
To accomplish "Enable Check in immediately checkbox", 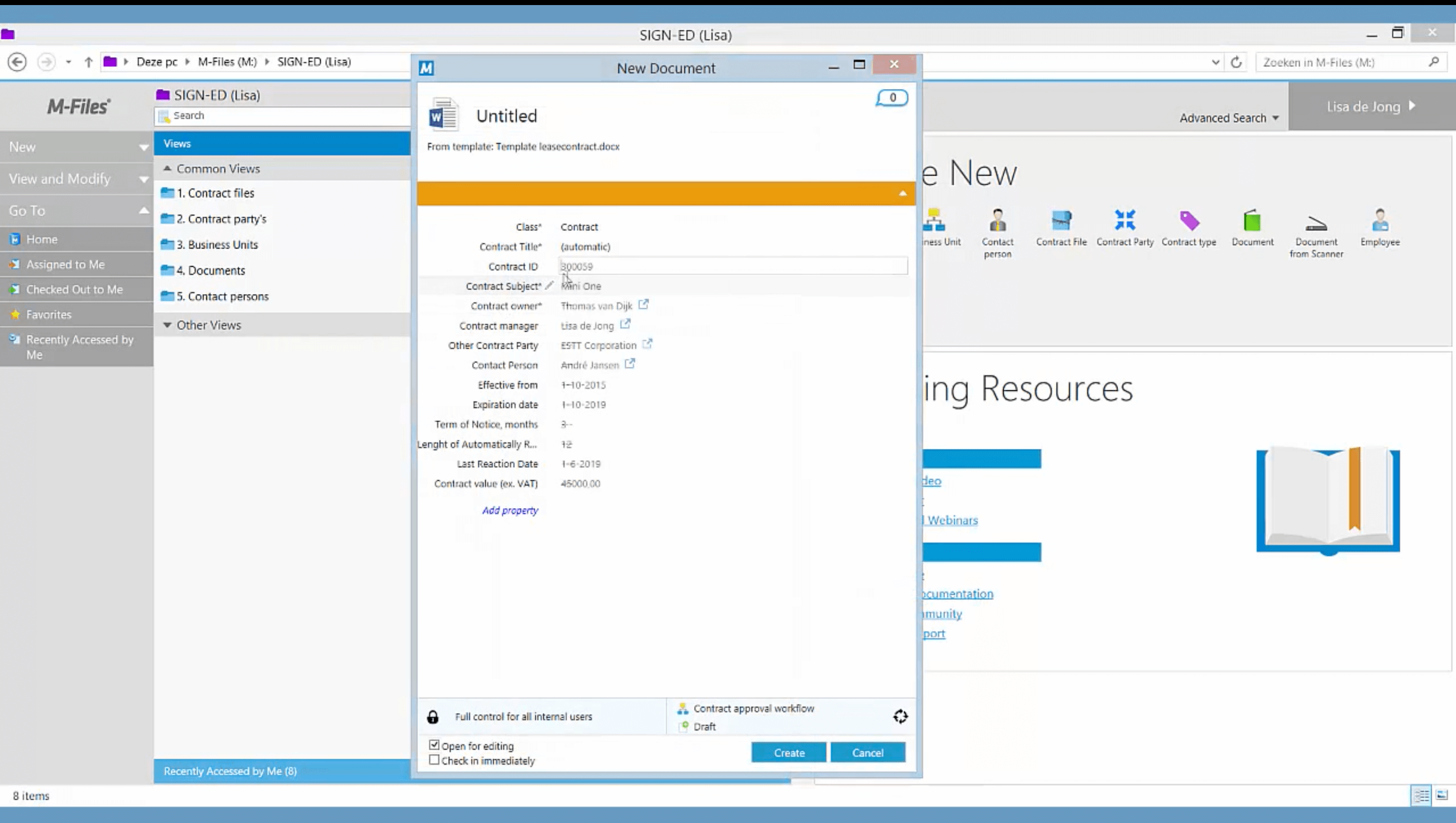I will click(x=434, y=760).
